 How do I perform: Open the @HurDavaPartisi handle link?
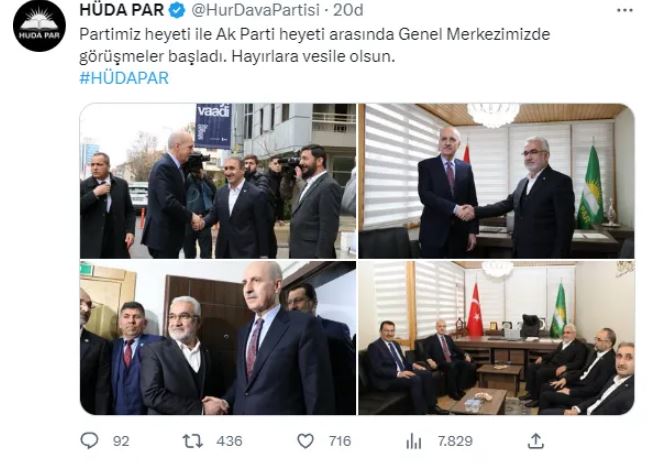pos(256,10)
